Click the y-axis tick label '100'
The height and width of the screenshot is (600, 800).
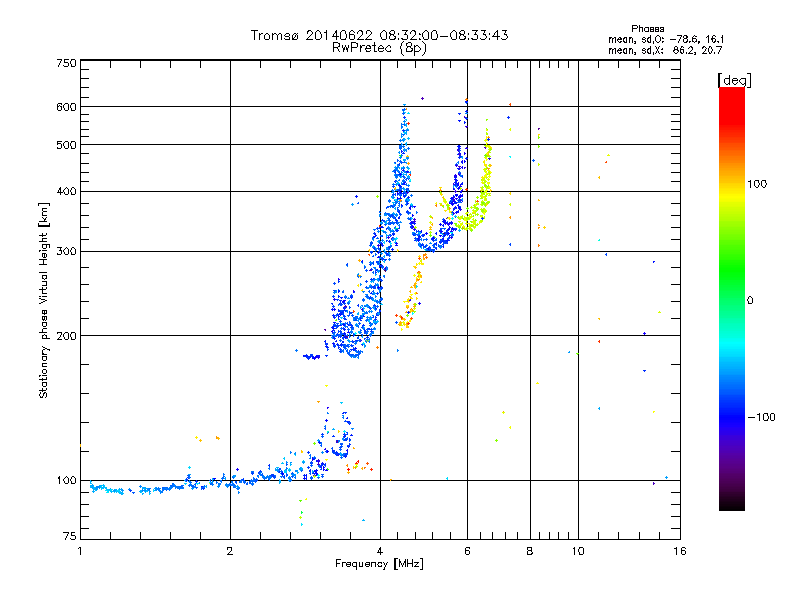[67, 480]
